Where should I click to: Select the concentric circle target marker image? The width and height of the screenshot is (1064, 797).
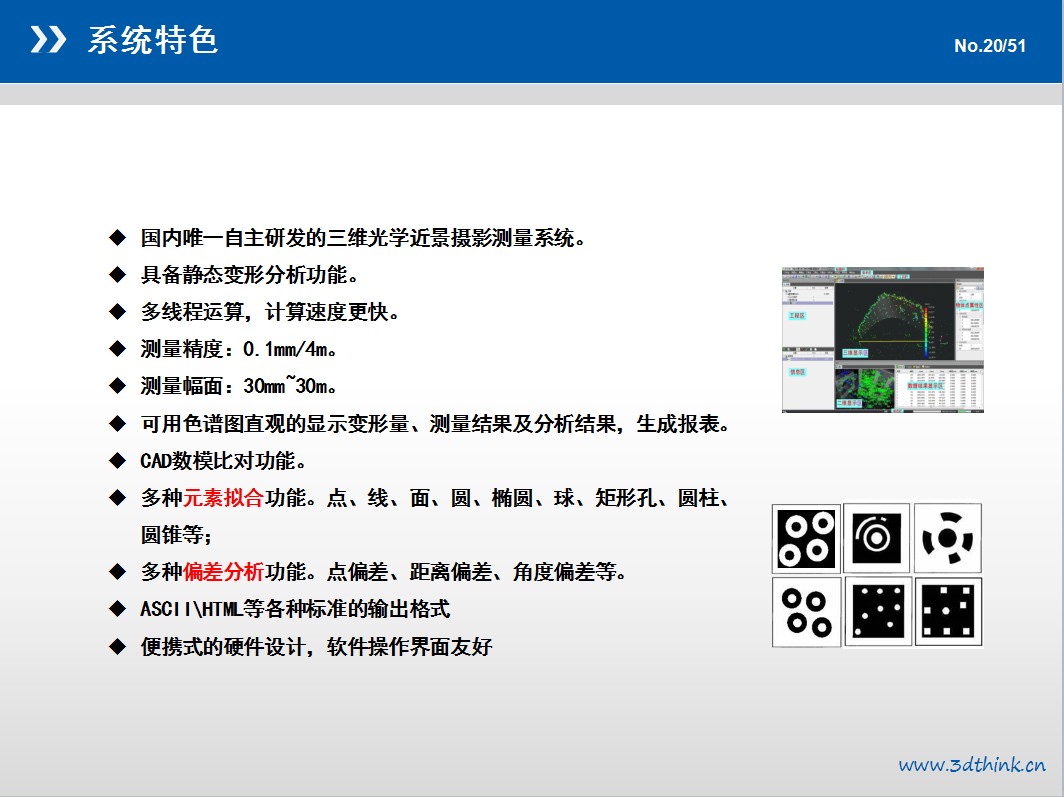(x=877, y=537)
